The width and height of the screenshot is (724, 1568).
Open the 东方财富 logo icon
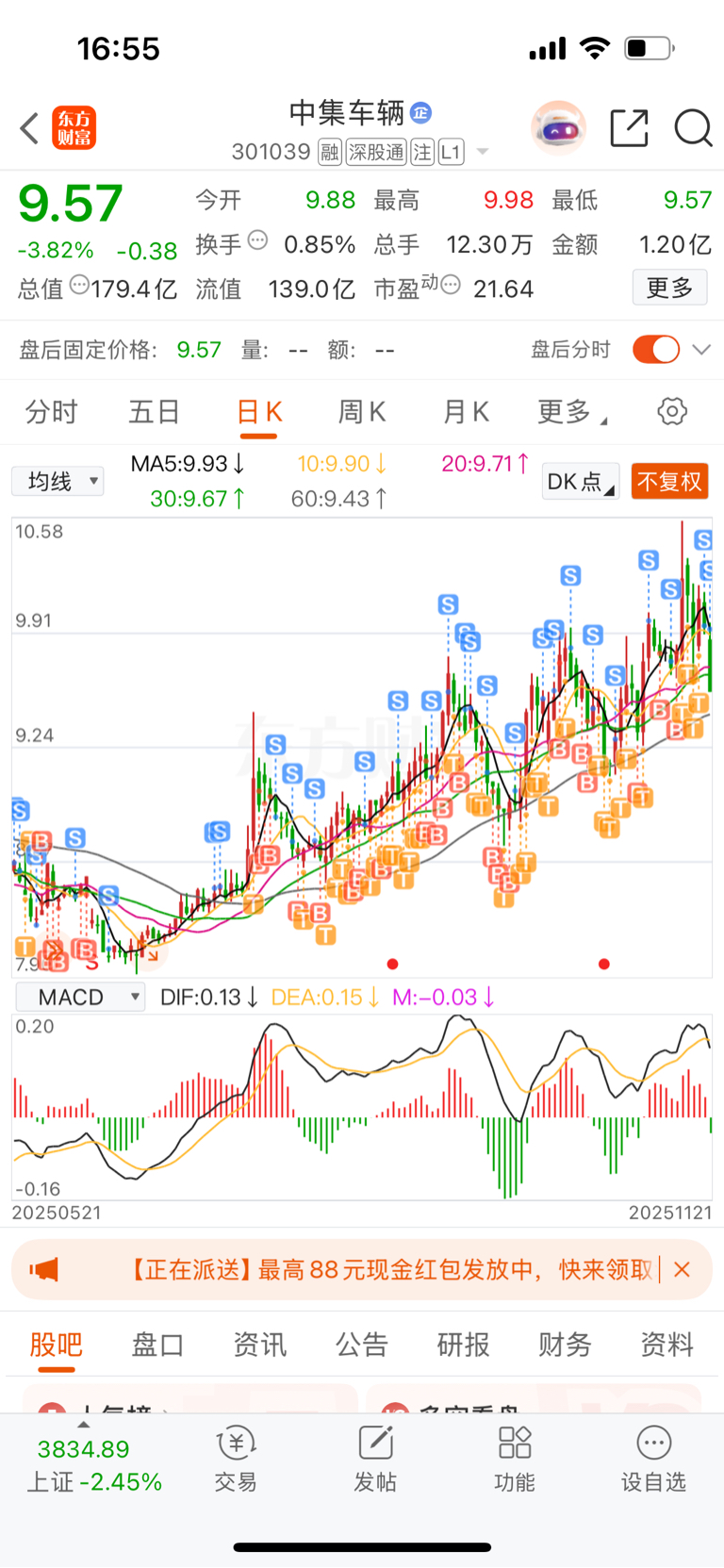coord(74,128)
